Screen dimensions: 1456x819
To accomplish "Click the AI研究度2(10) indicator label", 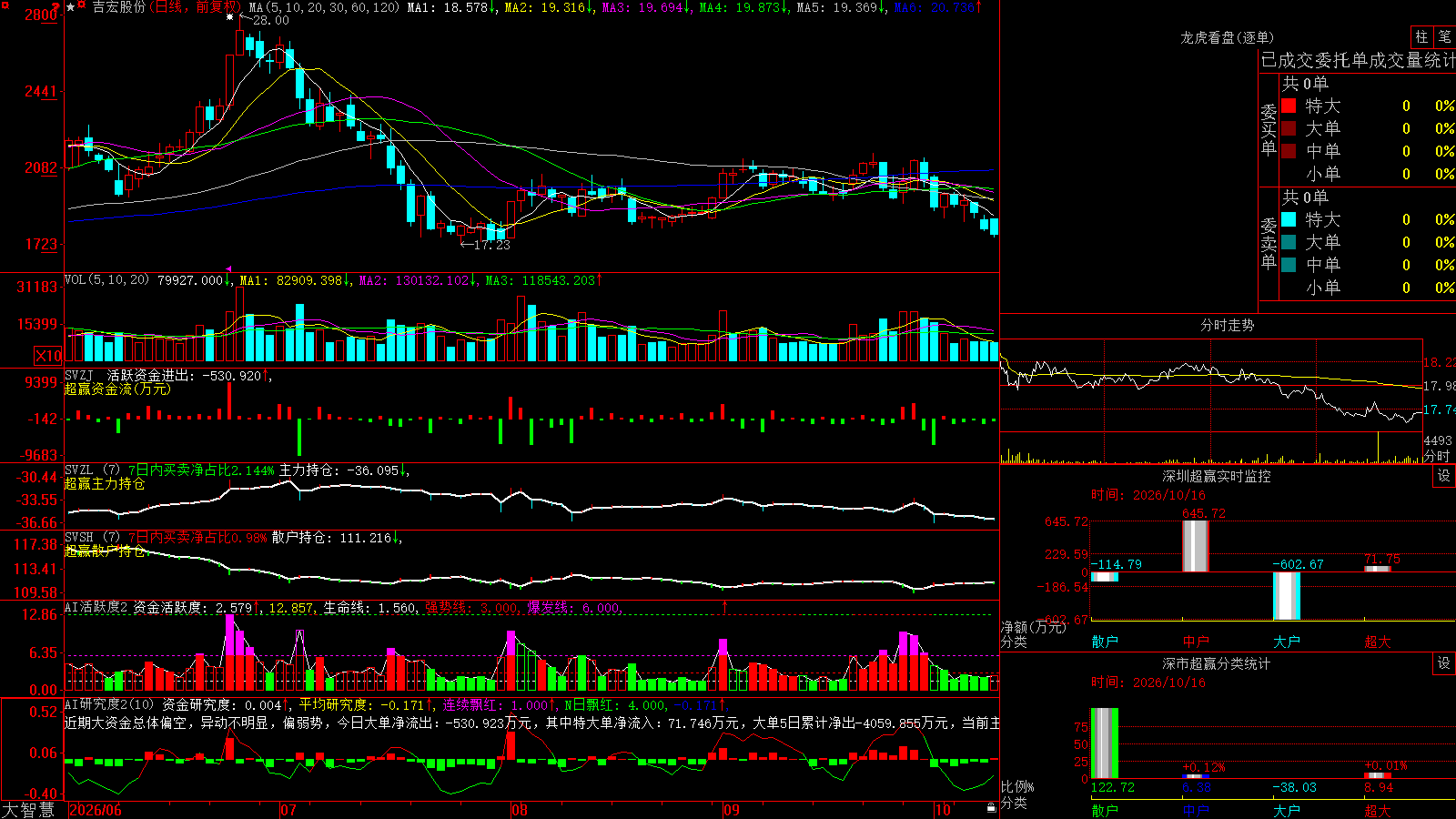I will (x=110, y=704).
